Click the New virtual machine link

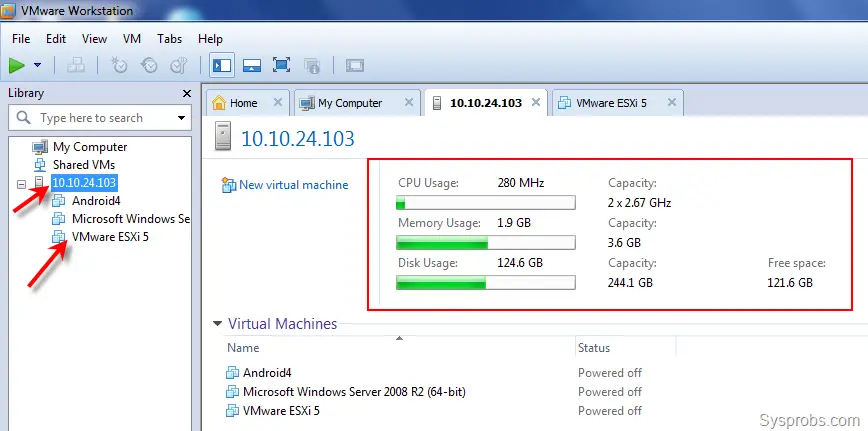[293, 185]
